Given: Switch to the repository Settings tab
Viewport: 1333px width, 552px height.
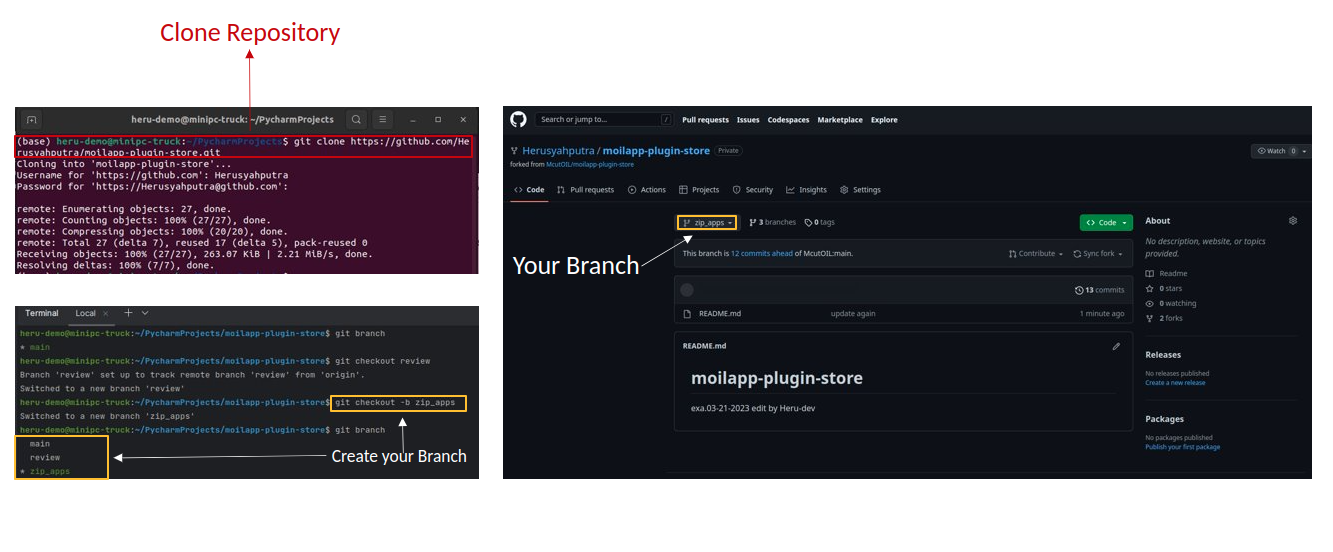Looking at the screenshot, I should [860, 190].
